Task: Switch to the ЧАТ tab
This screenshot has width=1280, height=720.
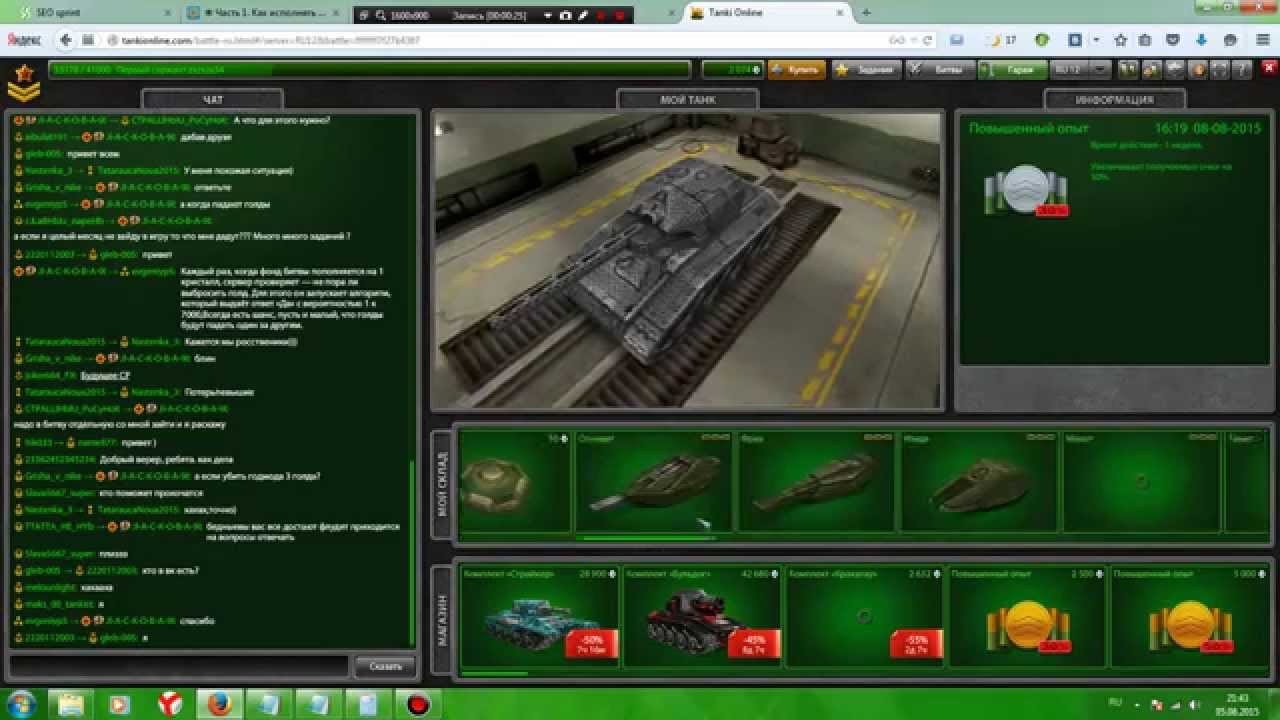Action: pos(212,99)
